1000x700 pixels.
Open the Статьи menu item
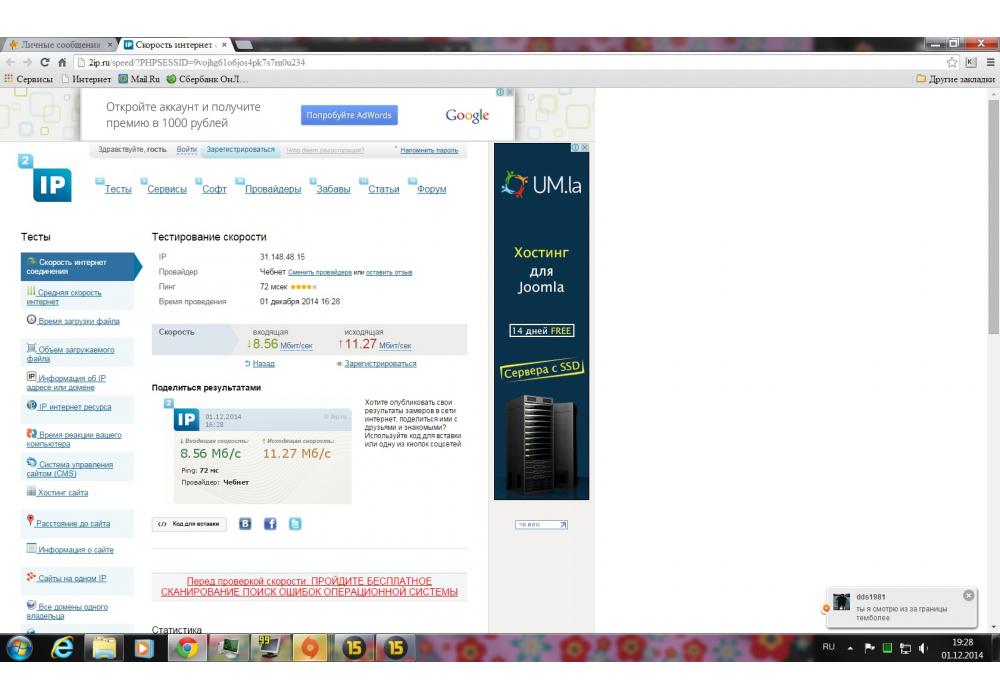(x=384, y=189)
